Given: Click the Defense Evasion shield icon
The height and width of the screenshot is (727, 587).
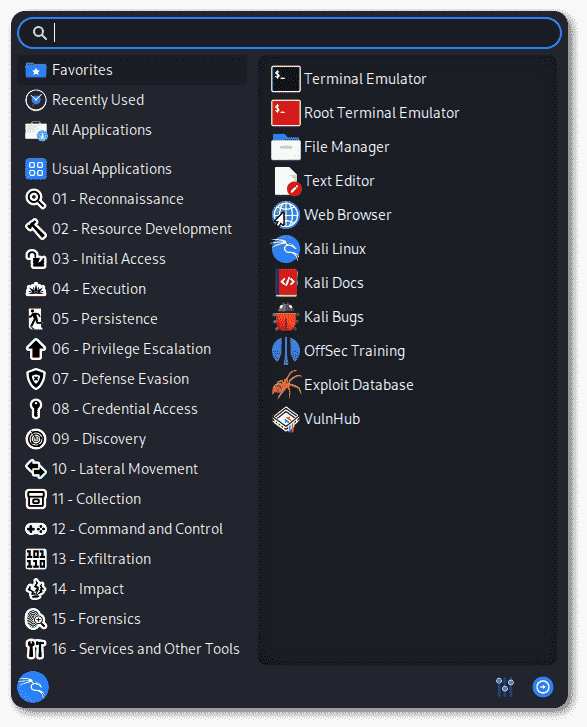Looking at the screenshot, I should coord(36,379).
